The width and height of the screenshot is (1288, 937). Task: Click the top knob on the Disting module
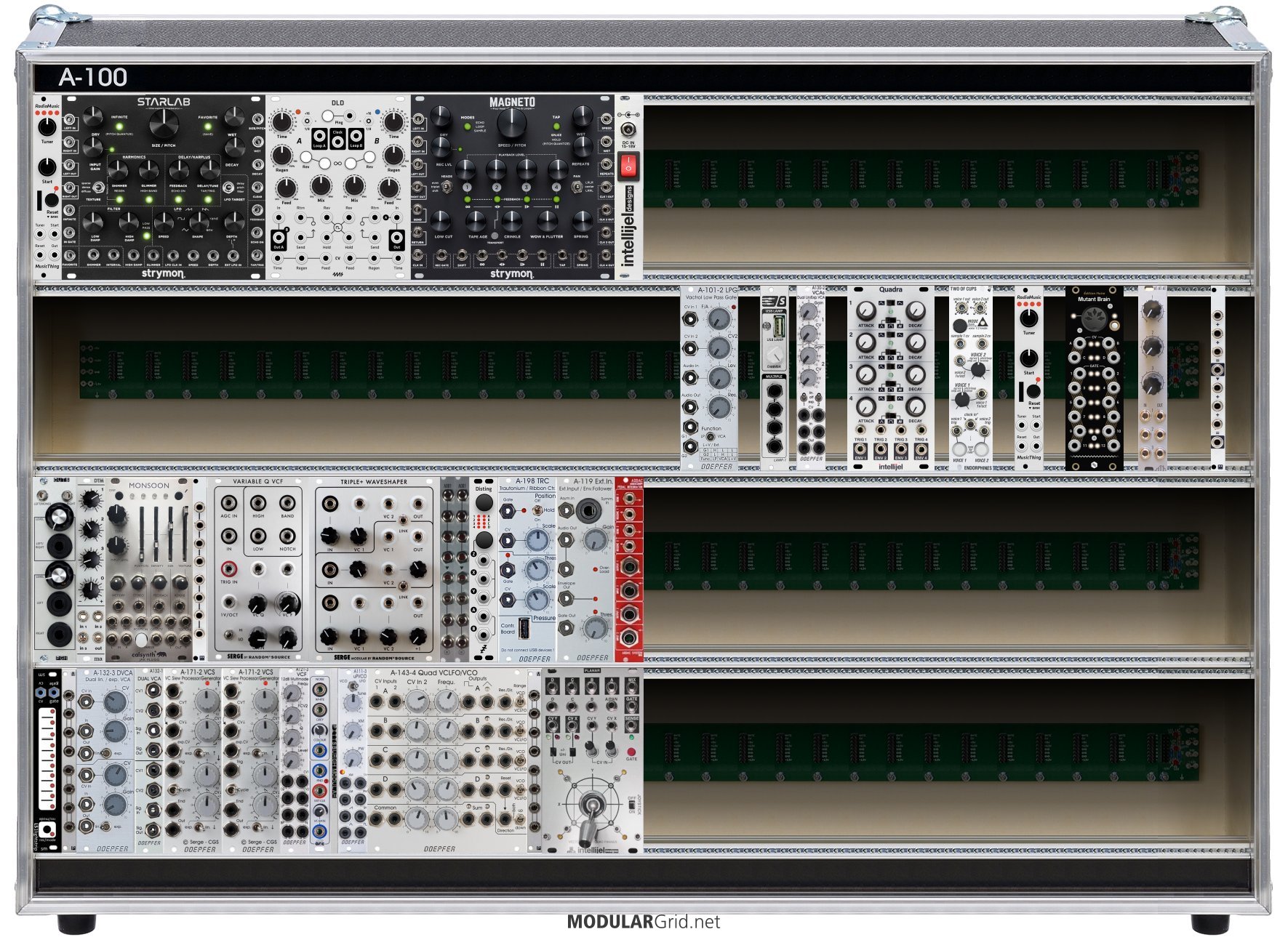pyautogui.click(x=484, y=502)
